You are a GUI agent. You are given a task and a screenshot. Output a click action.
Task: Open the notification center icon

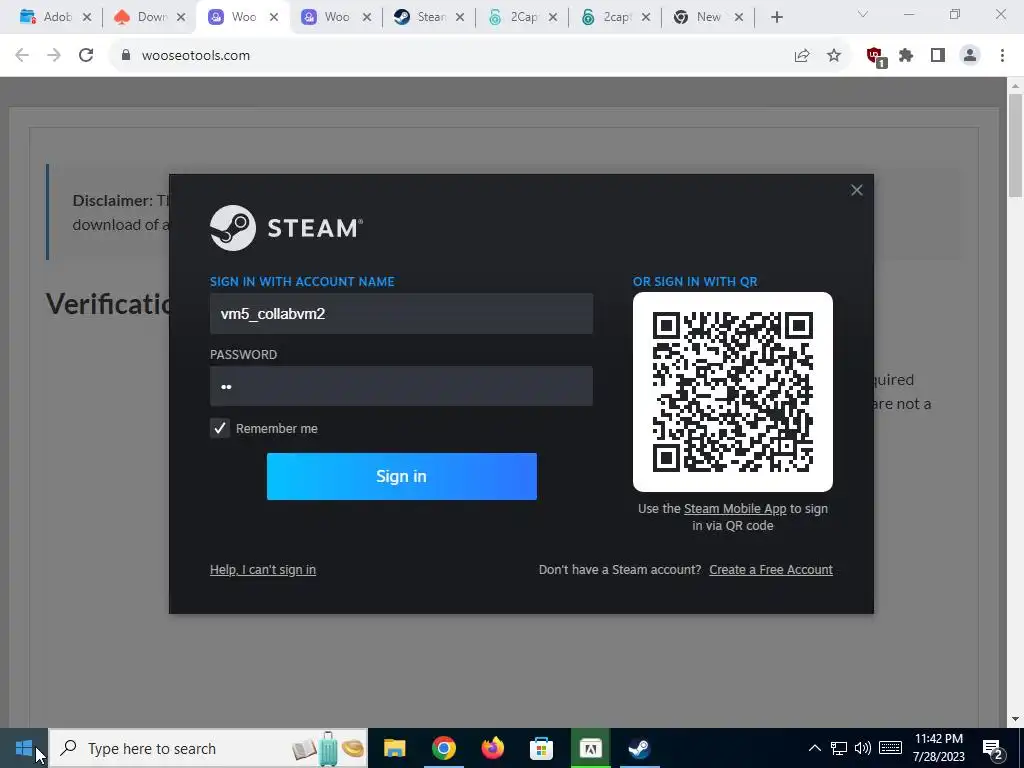(x=992, y=748)
